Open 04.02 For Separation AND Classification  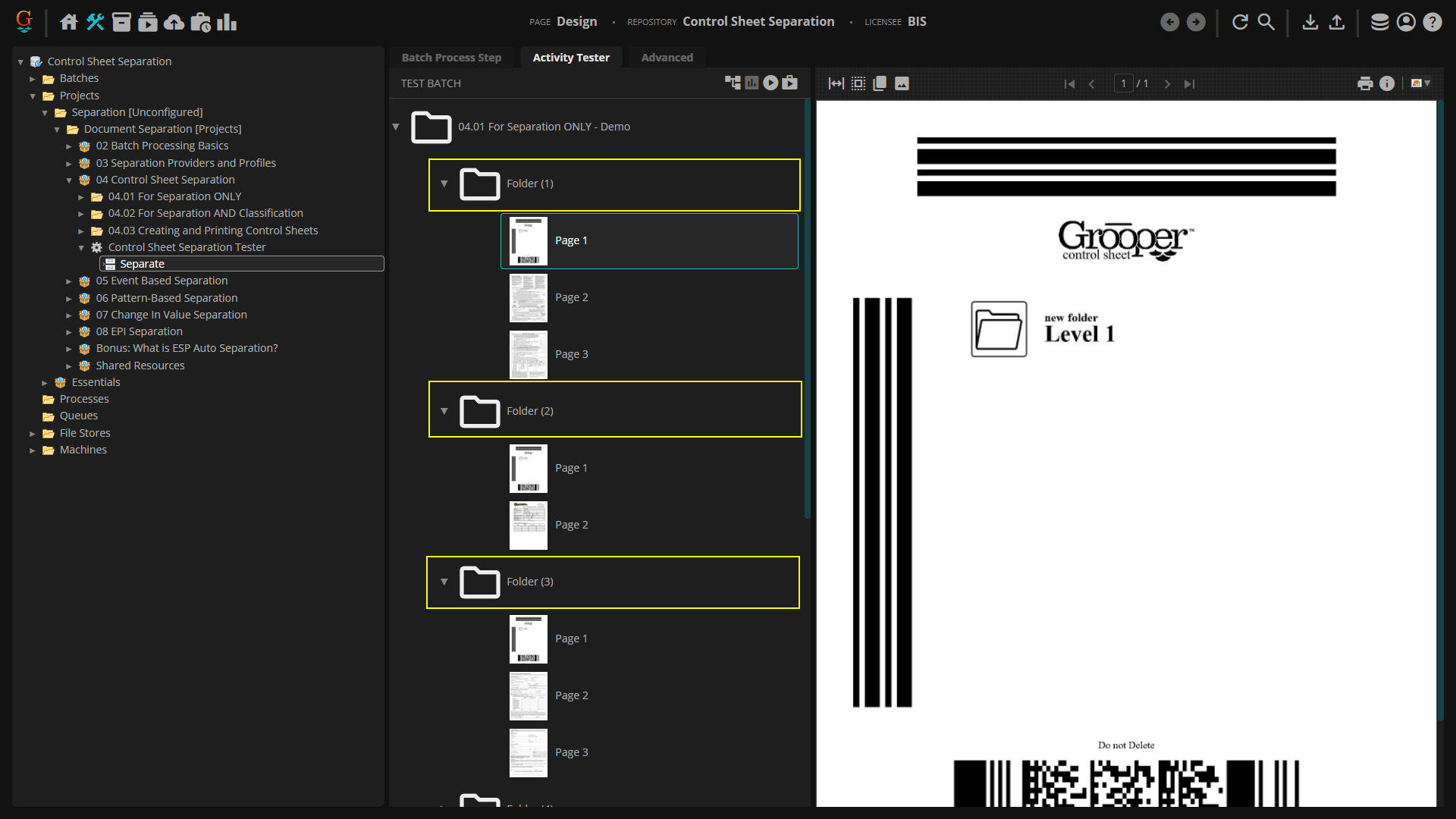(x=205, y=213)
